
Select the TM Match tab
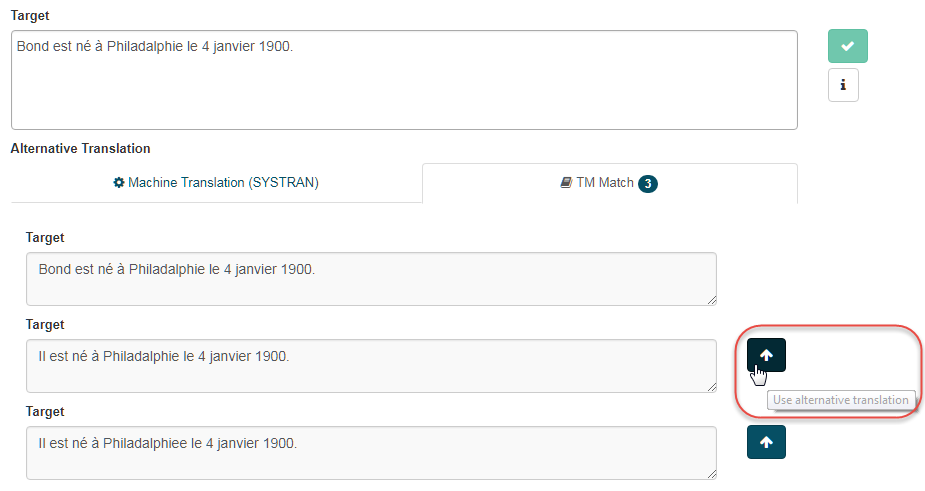click(610, 184)
